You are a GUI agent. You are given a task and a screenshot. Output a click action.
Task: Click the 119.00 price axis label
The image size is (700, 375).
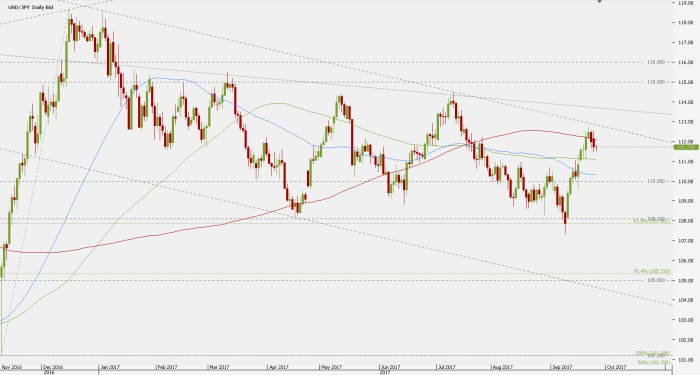click(x=686, y=3)
